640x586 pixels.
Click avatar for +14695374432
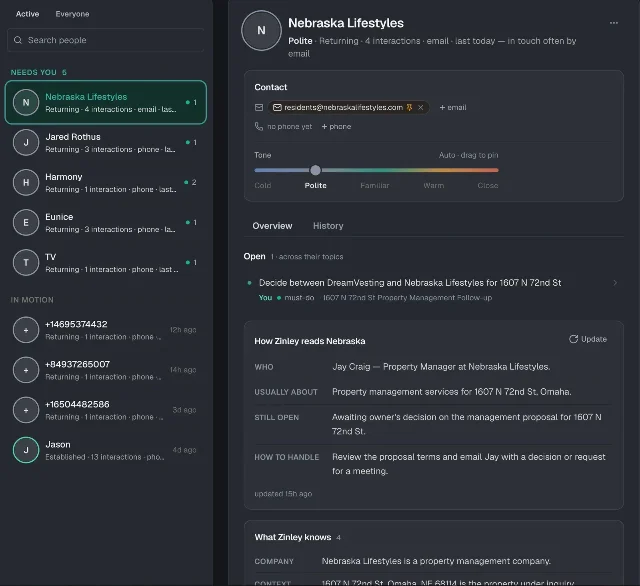[x=26, y=330]
